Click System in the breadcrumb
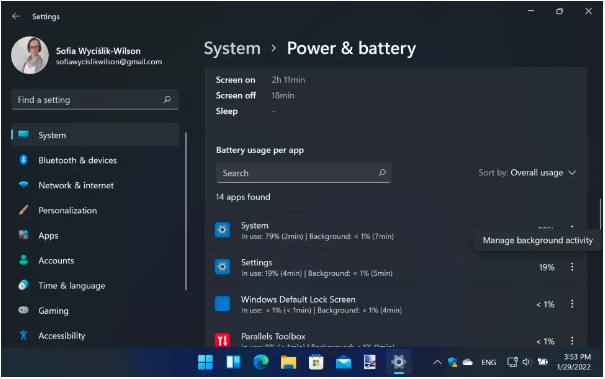This screenshot has height=379, width=605. (x=232, y=48)
